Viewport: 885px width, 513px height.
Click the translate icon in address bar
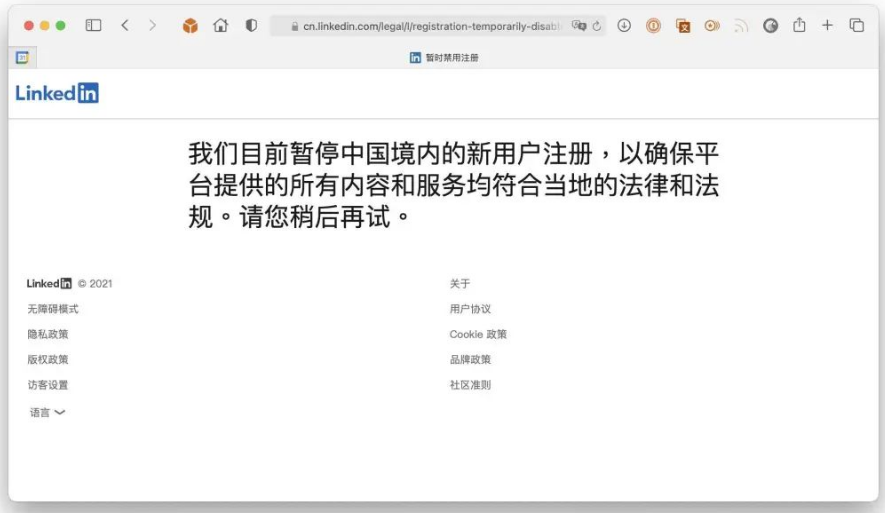pos(579,26)
